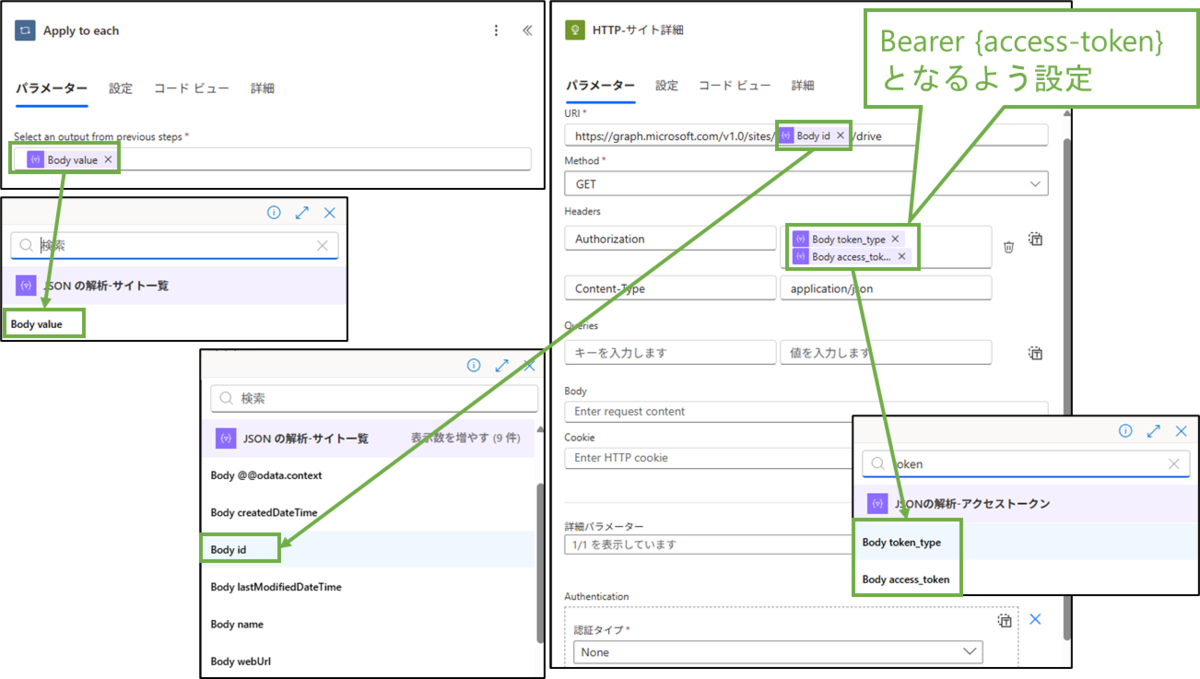The image size is (1200, 679).
Task: Close the popup that lists only Body value
Action: click(329, 213)
